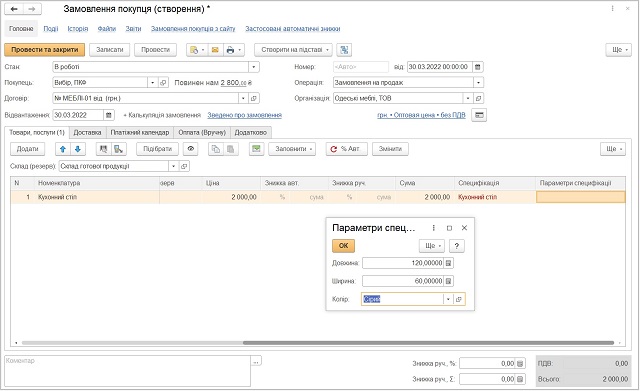
Task: Click the green table icon before Заповнити
Action: (256, 149)
